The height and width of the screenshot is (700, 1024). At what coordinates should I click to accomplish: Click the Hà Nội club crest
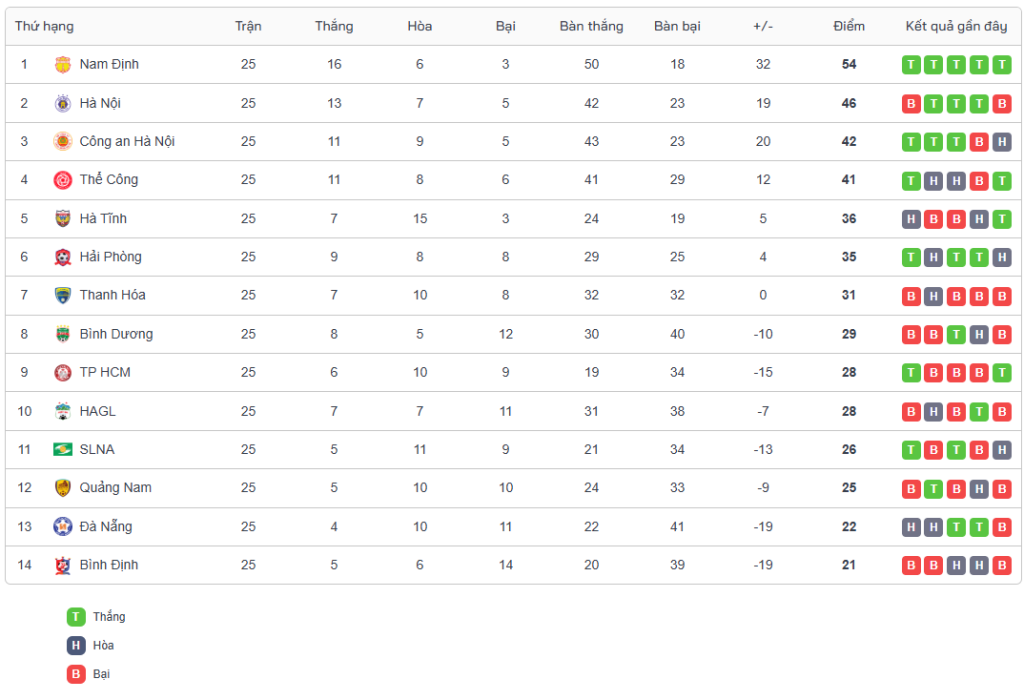[63, 103]
